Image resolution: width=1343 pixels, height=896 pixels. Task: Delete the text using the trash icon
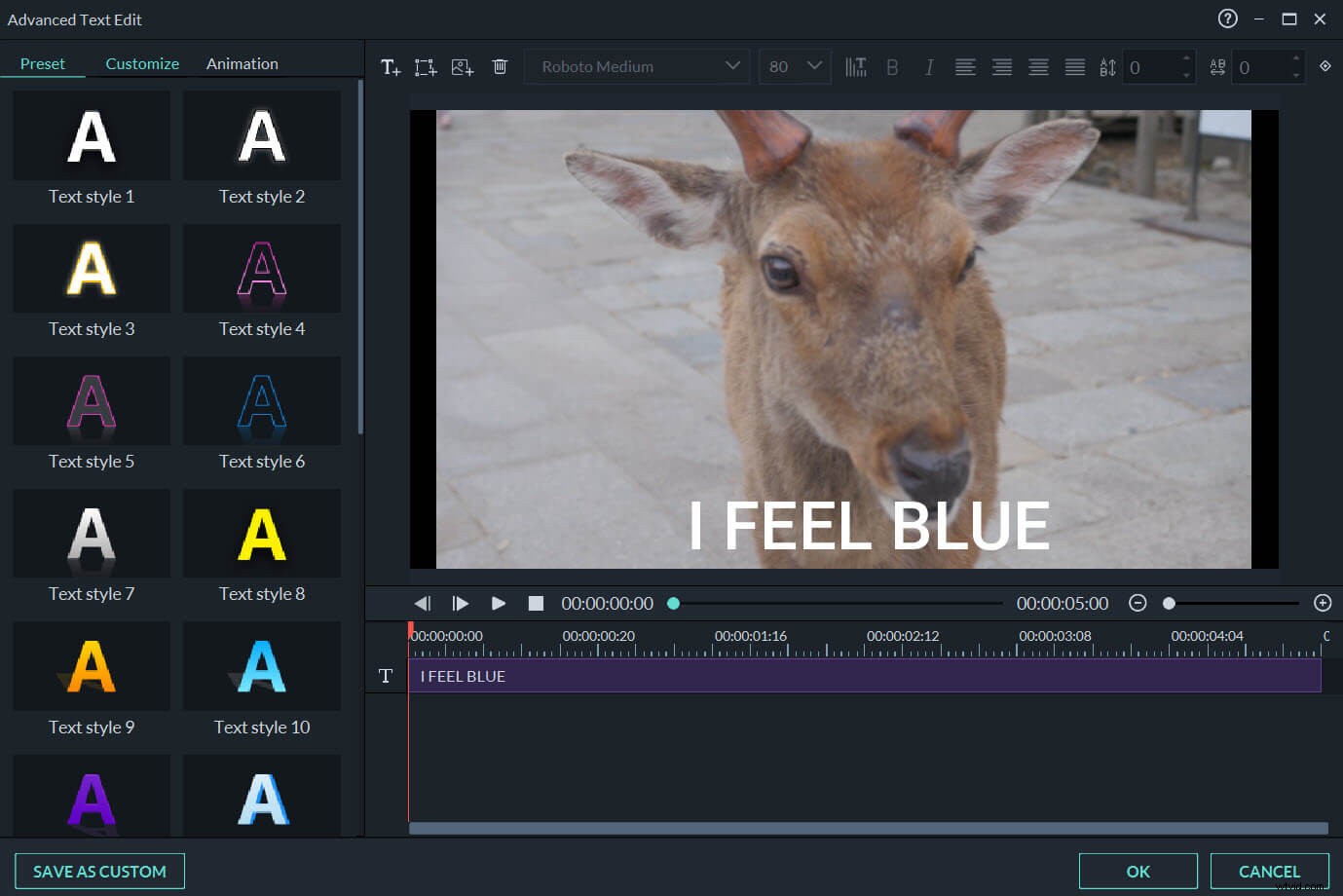[500, 66]
